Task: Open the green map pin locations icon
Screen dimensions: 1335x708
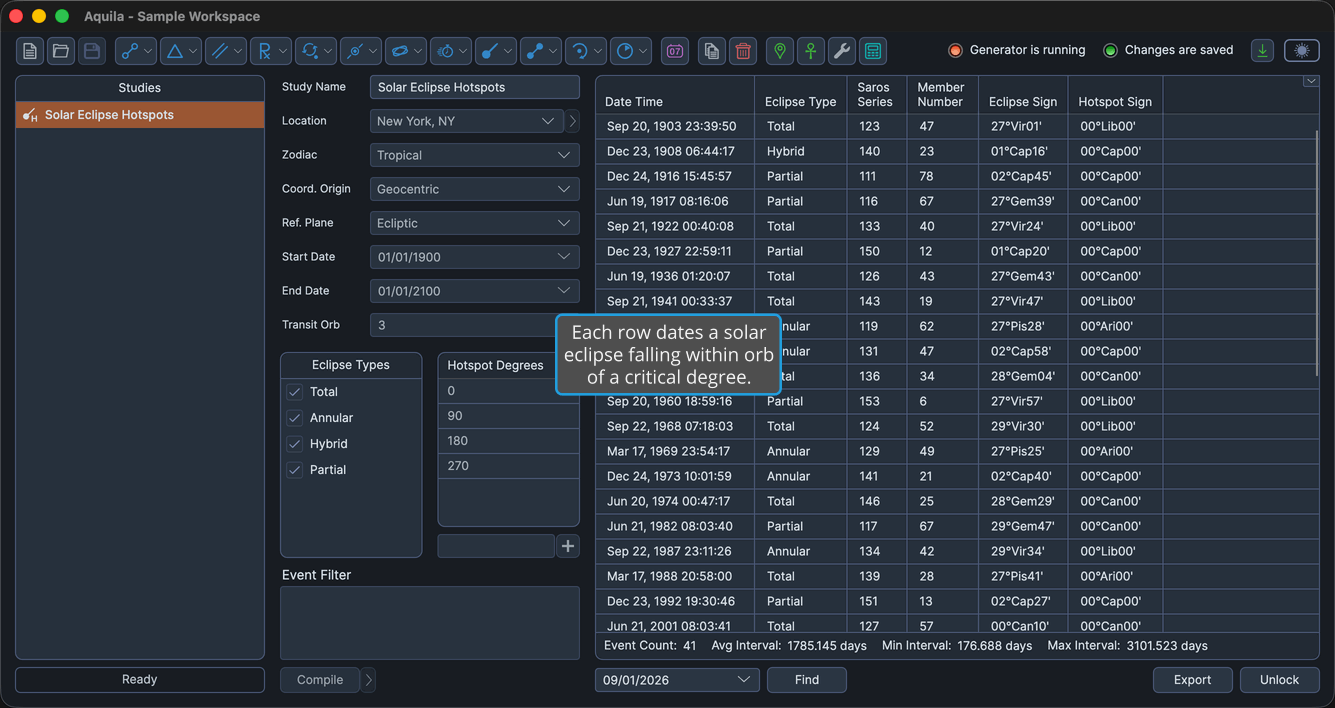Action: point(780,51)
